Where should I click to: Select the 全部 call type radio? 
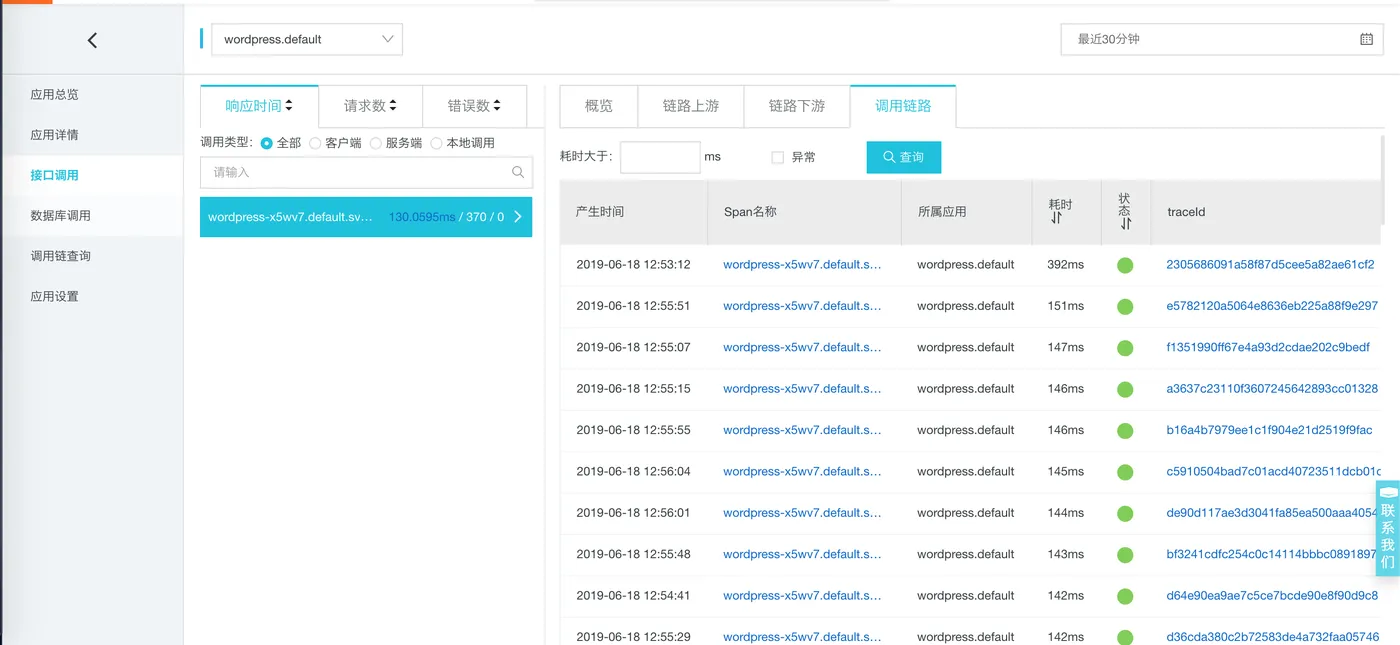267,143
